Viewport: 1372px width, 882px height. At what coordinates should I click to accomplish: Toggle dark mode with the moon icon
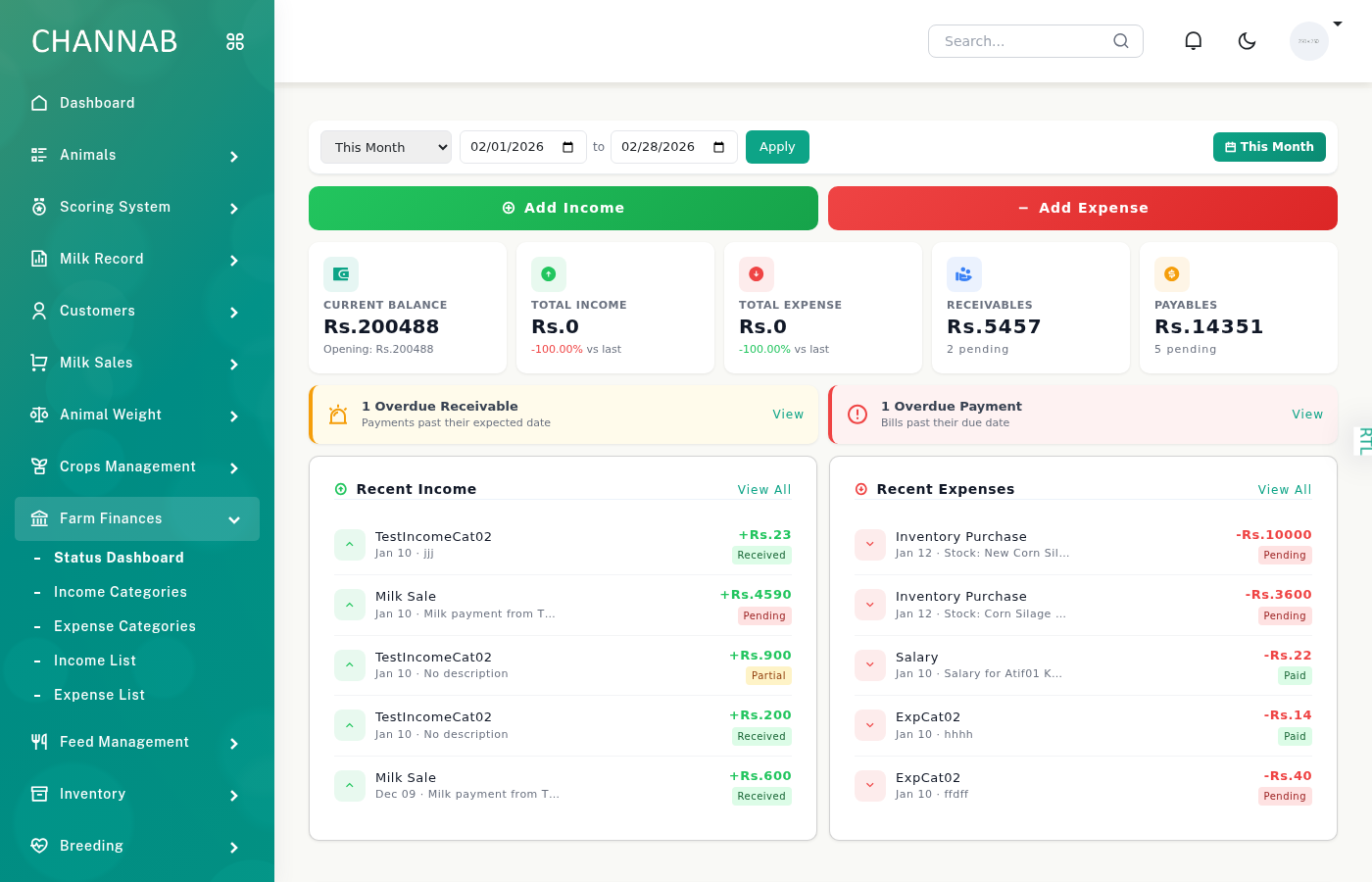1247,41
